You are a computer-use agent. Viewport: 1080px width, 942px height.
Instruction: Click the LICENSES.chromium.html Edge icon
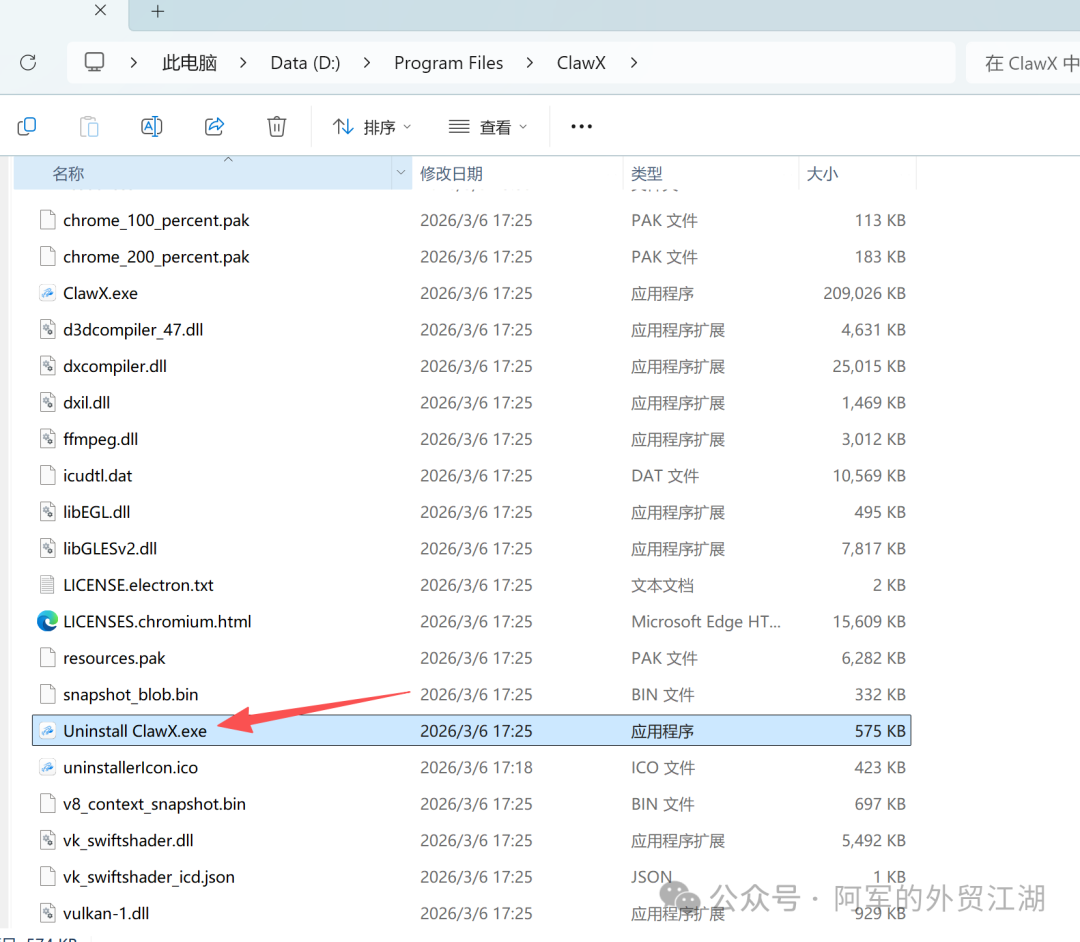pos(47,621)
